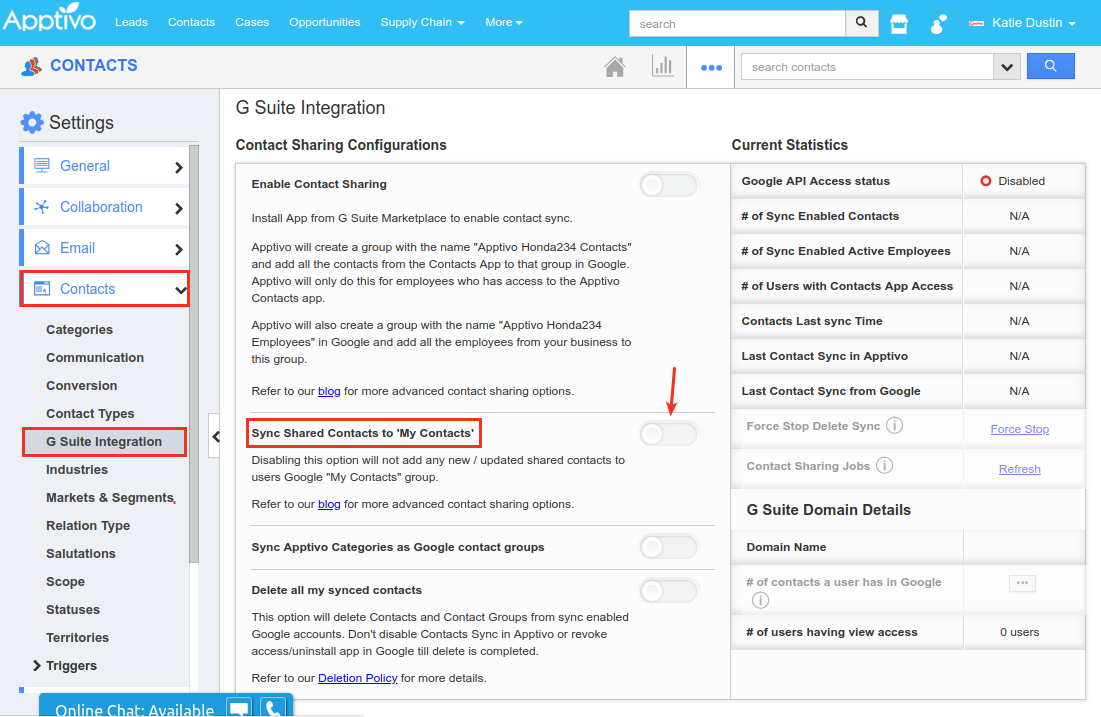The image size is (1101, 717).
Task: Open blog link under Sync Shared Contacts
Action: point(329,504)
